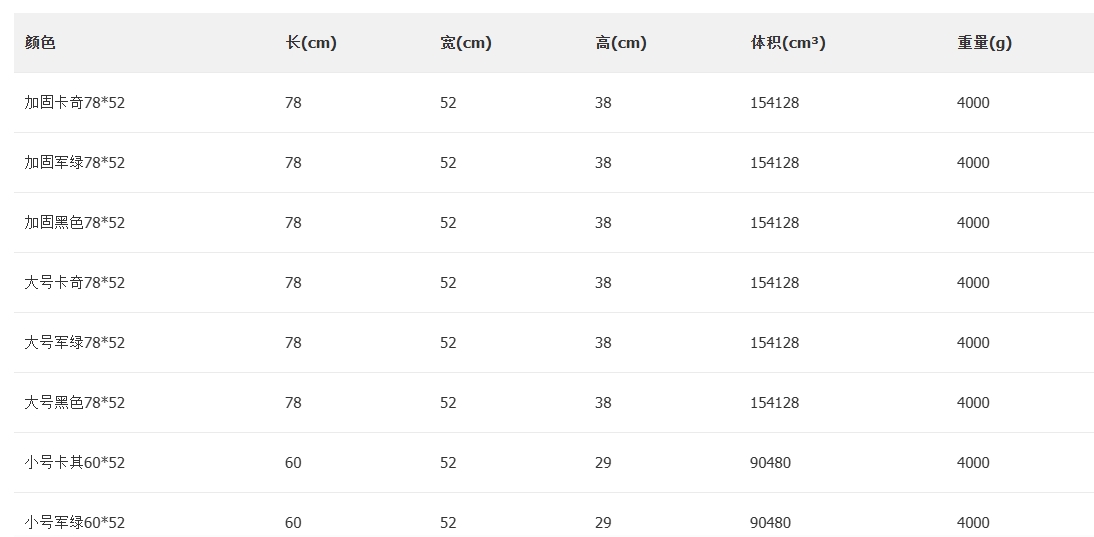Click length 78 in 加固军绿 row
Viewport: 1094px width, 537px height.
click(x=293, y=162)
